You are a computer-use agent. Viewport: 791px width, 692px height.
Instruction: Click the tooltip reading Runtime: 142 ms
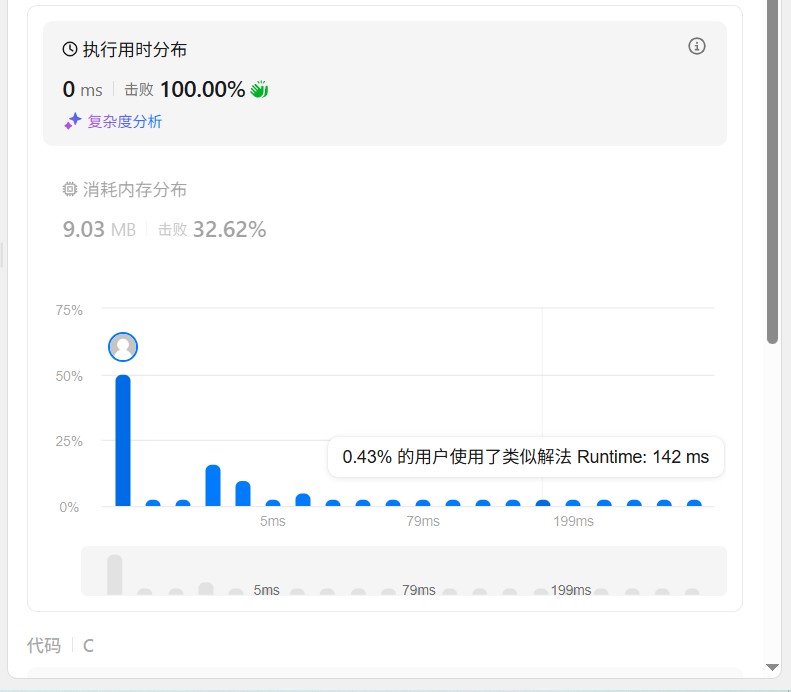tap(526, 457)
